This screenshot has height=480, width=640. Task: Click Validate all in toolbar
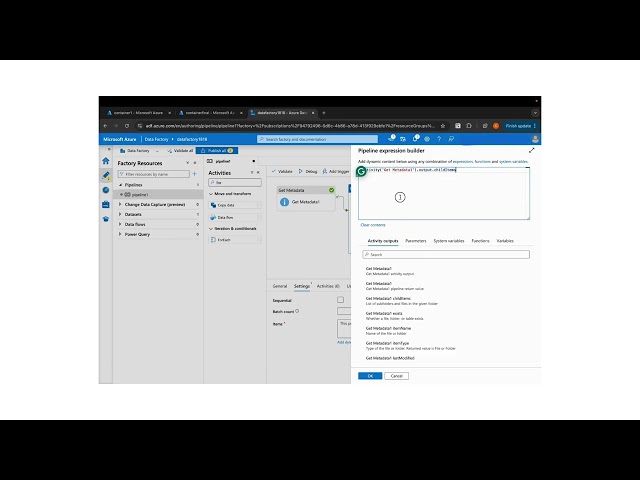180,151
